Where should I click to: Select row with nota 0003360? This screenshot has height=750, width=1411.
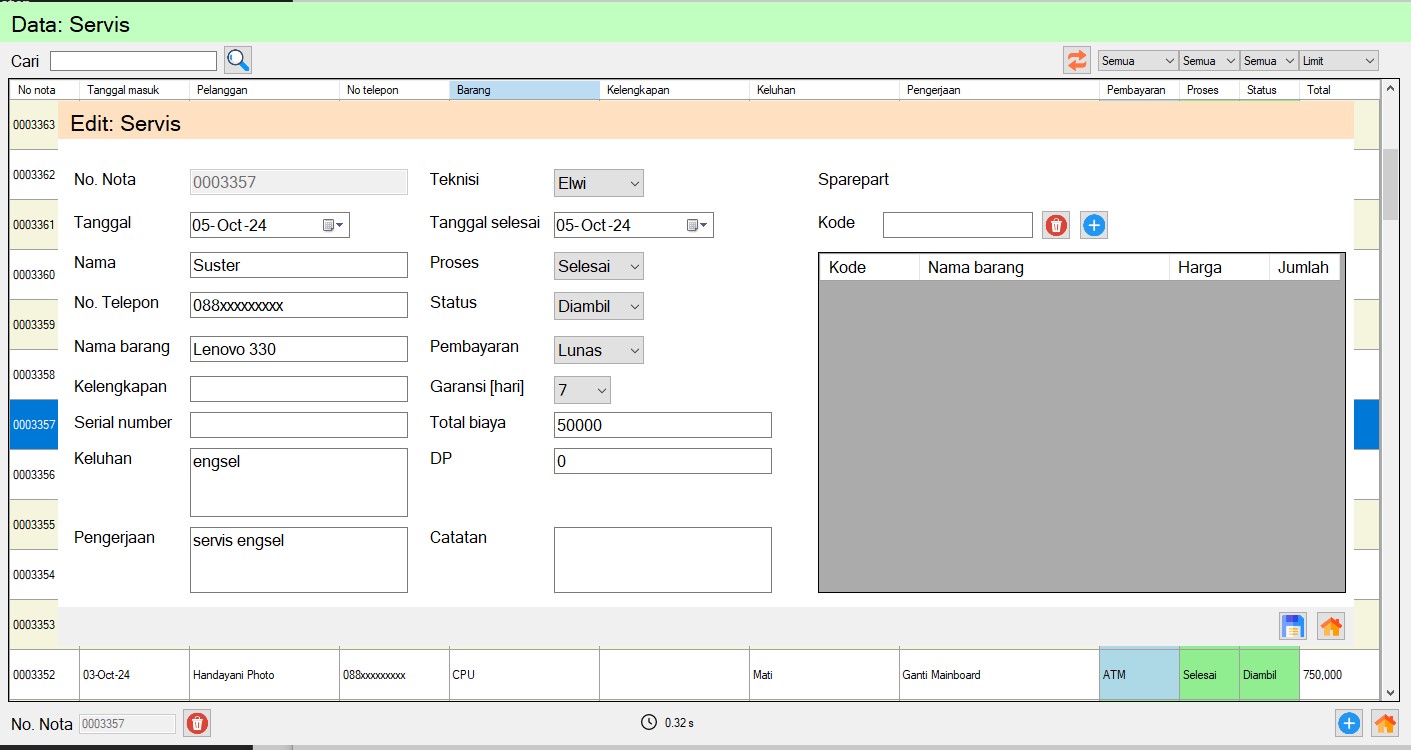click(x=34, y=275)
